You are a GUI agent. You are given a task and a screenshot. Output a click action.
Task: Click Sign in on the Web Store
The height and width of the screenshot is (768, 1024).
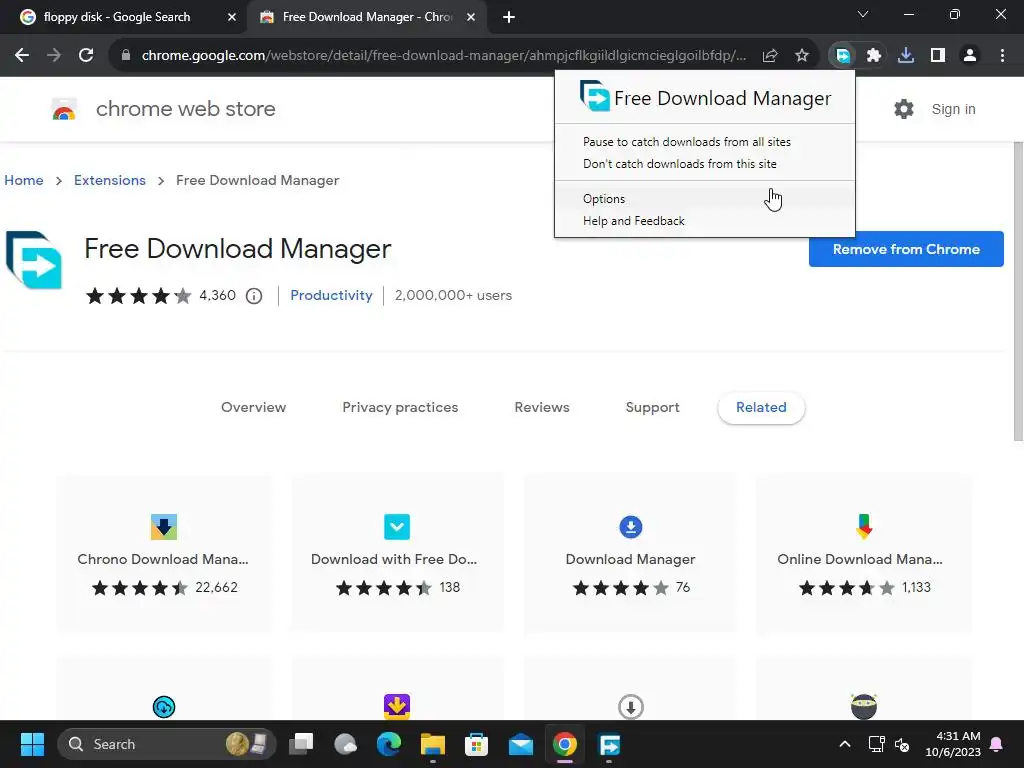(x=953, y=109)
